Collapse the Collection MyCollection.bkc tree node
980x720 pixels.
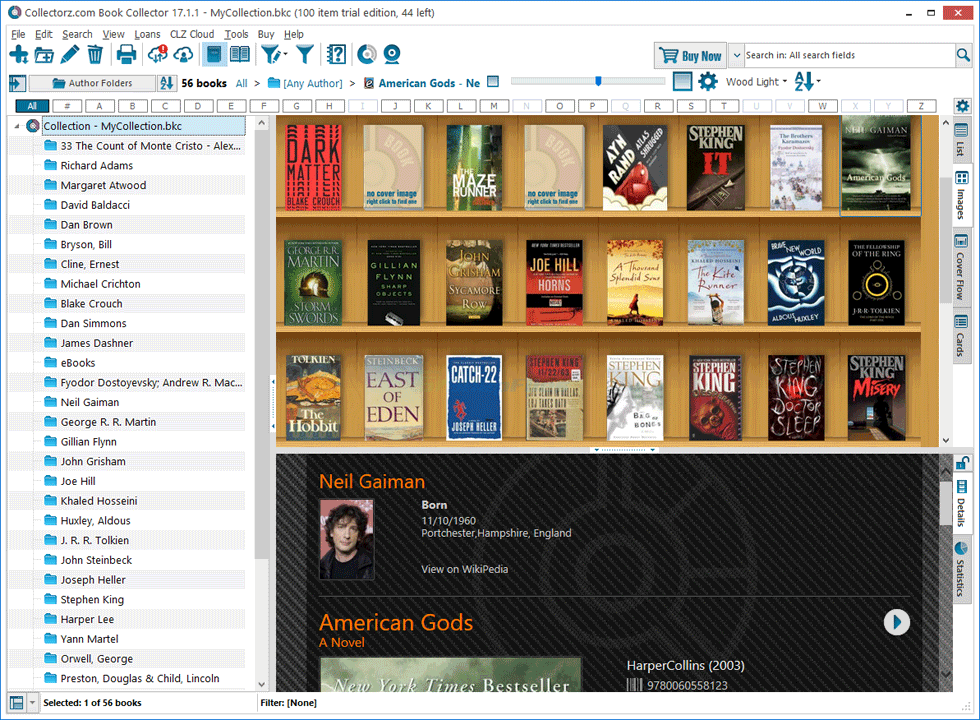click(17, 126)
